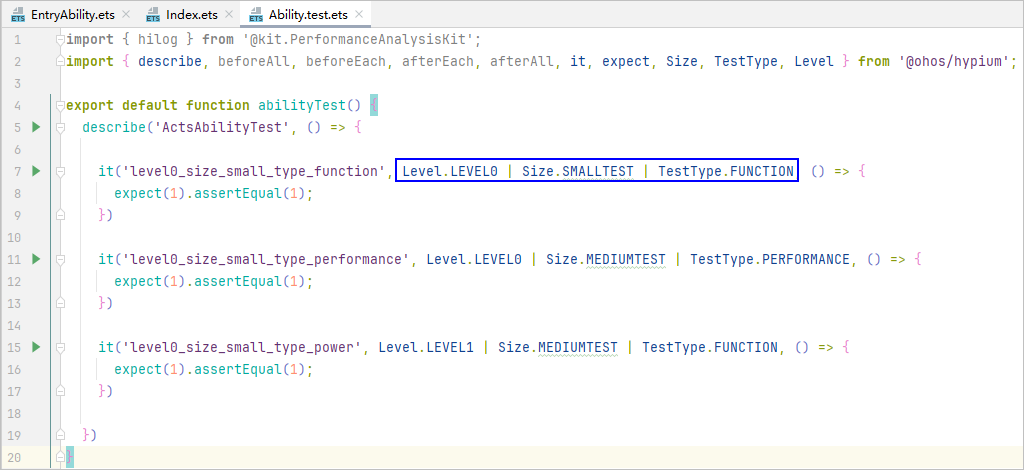
Task: Run the level0_size_small_type_performance test from gutter
Action: 36,259
